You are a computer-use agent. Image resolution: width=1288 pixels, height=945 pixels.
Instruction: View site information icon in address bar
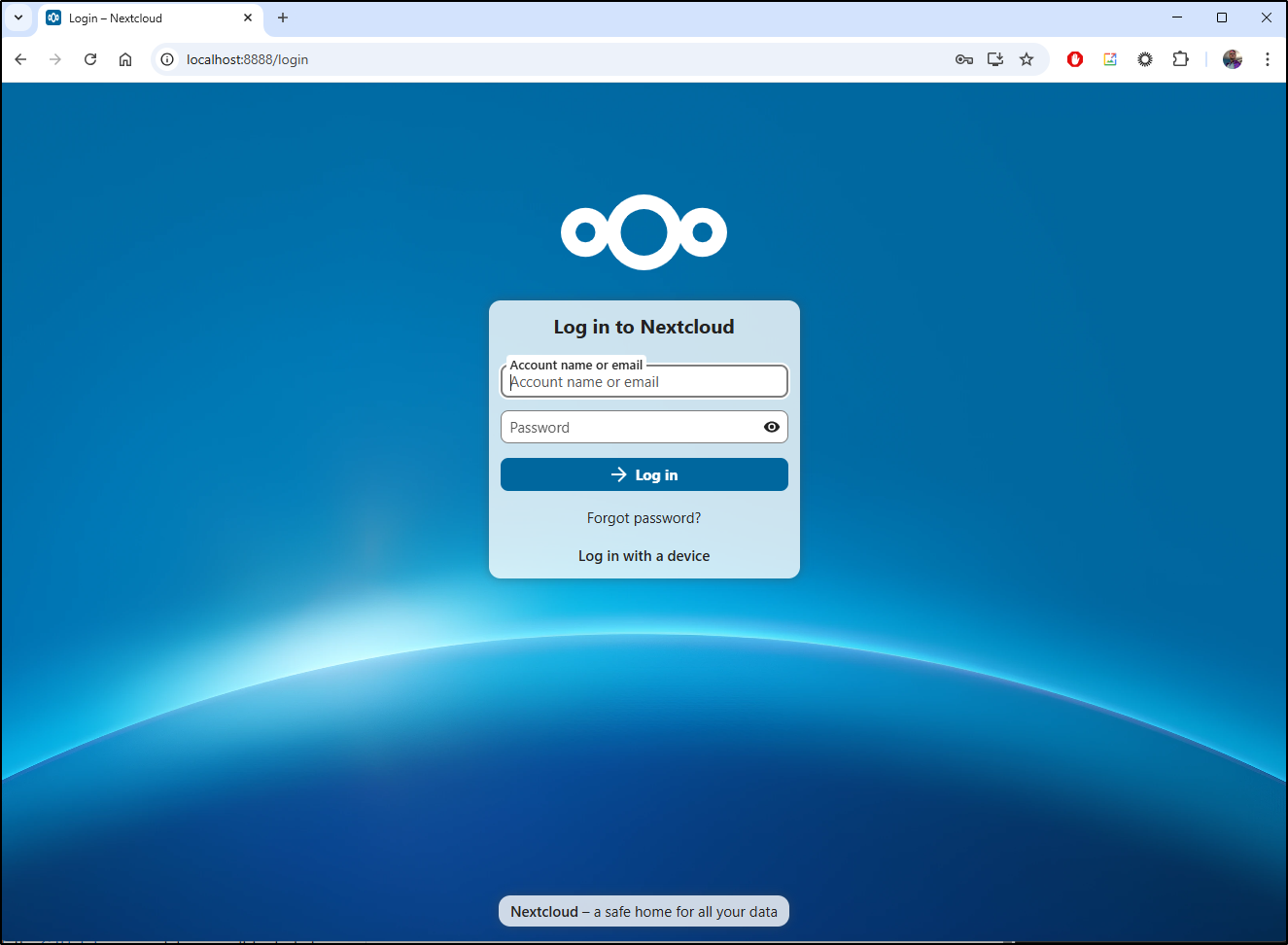[167, 59]
